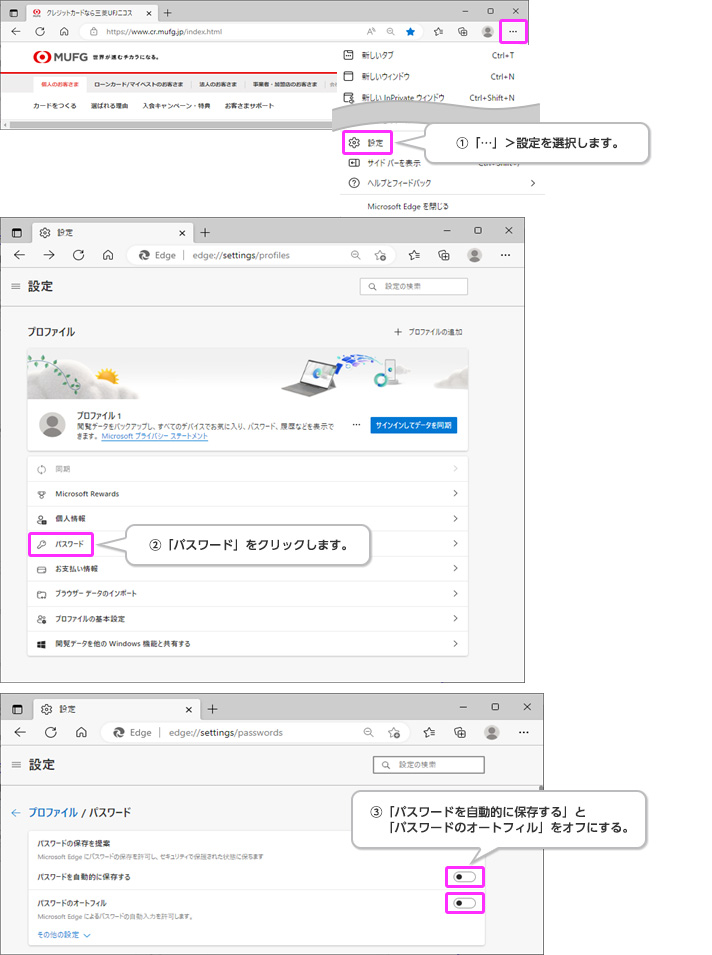Select the 法人のお客さま tab on the MUFG site
The image size is (712, 955).
click(221, 84)
